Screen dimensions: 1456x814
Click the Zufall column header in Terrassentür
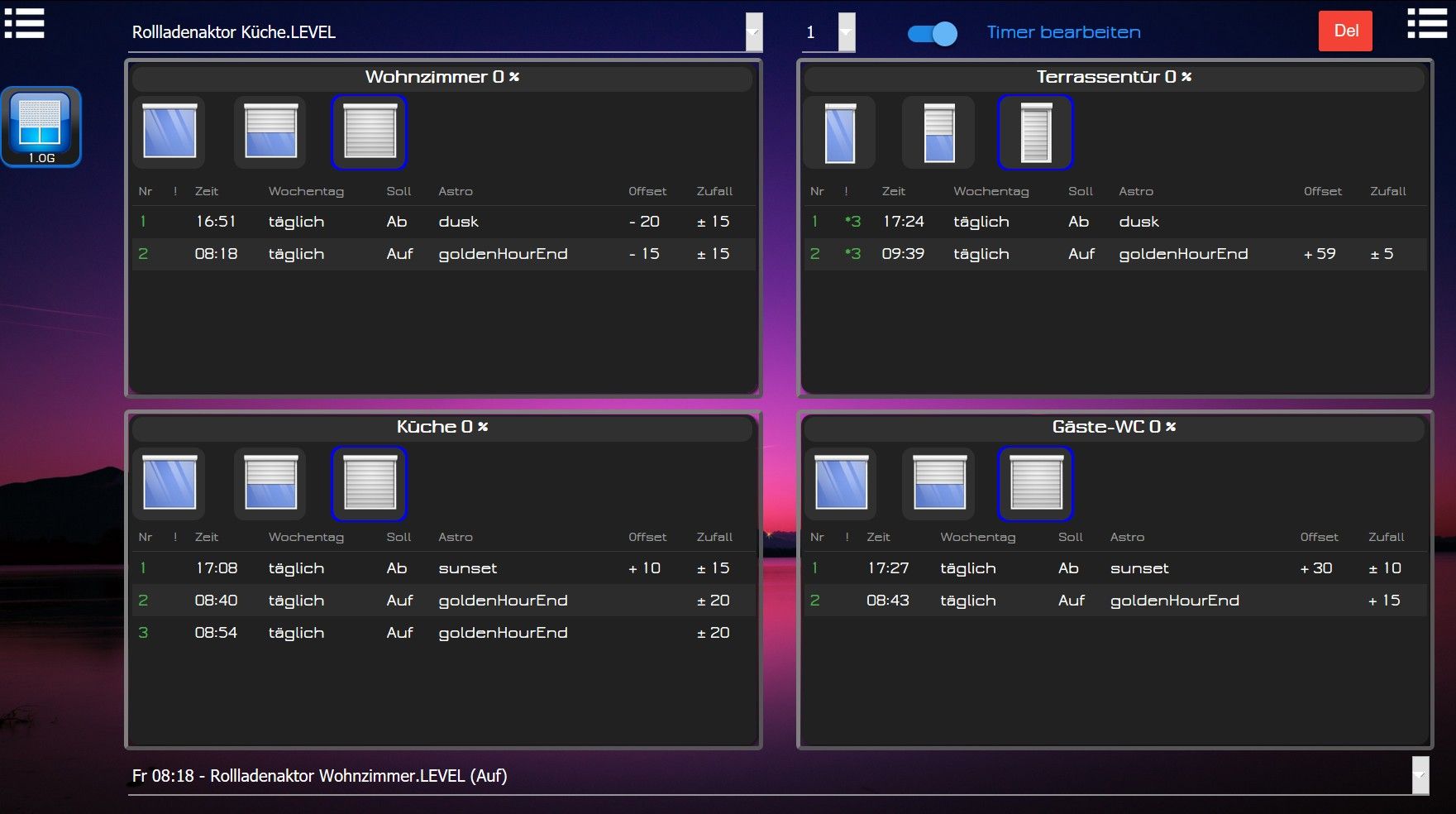(x=1388, y=191)
